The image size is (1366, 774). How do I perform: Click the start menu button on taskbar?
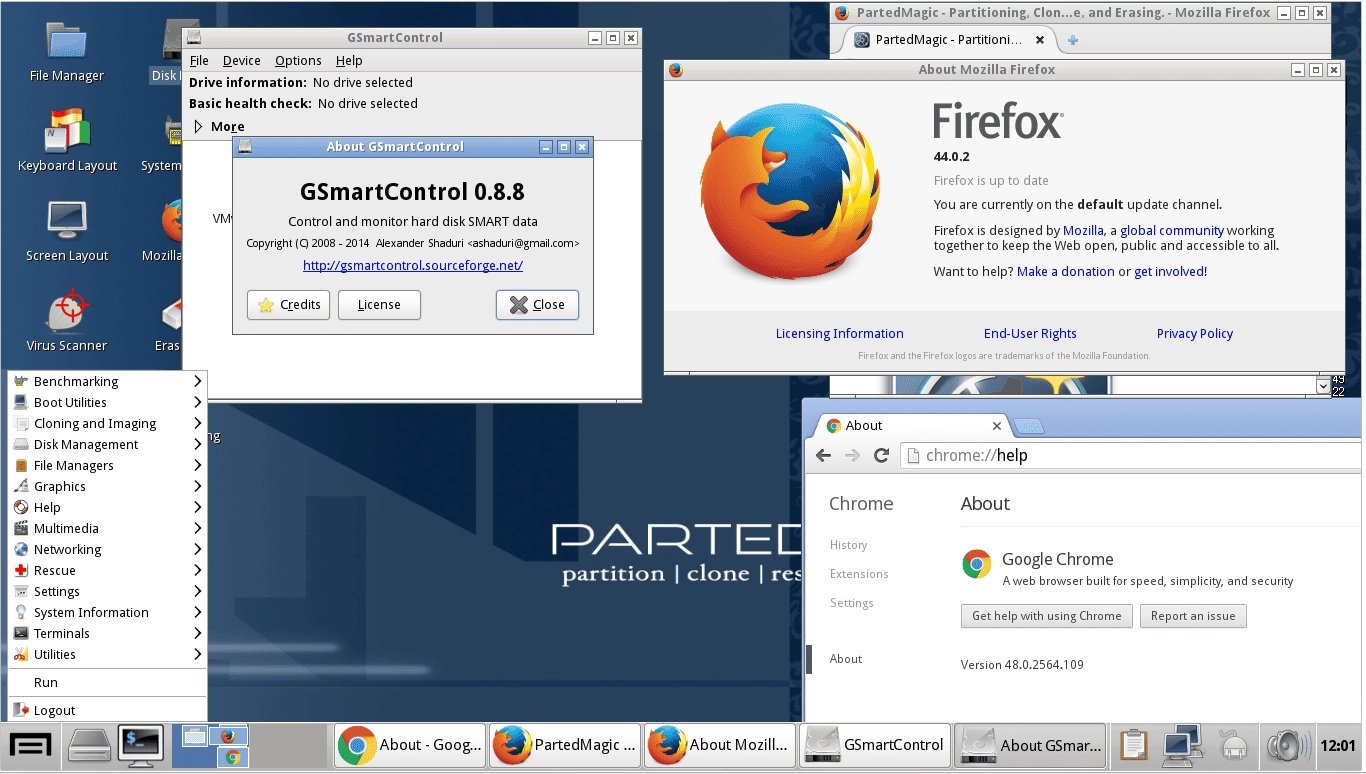pos(31,745)
